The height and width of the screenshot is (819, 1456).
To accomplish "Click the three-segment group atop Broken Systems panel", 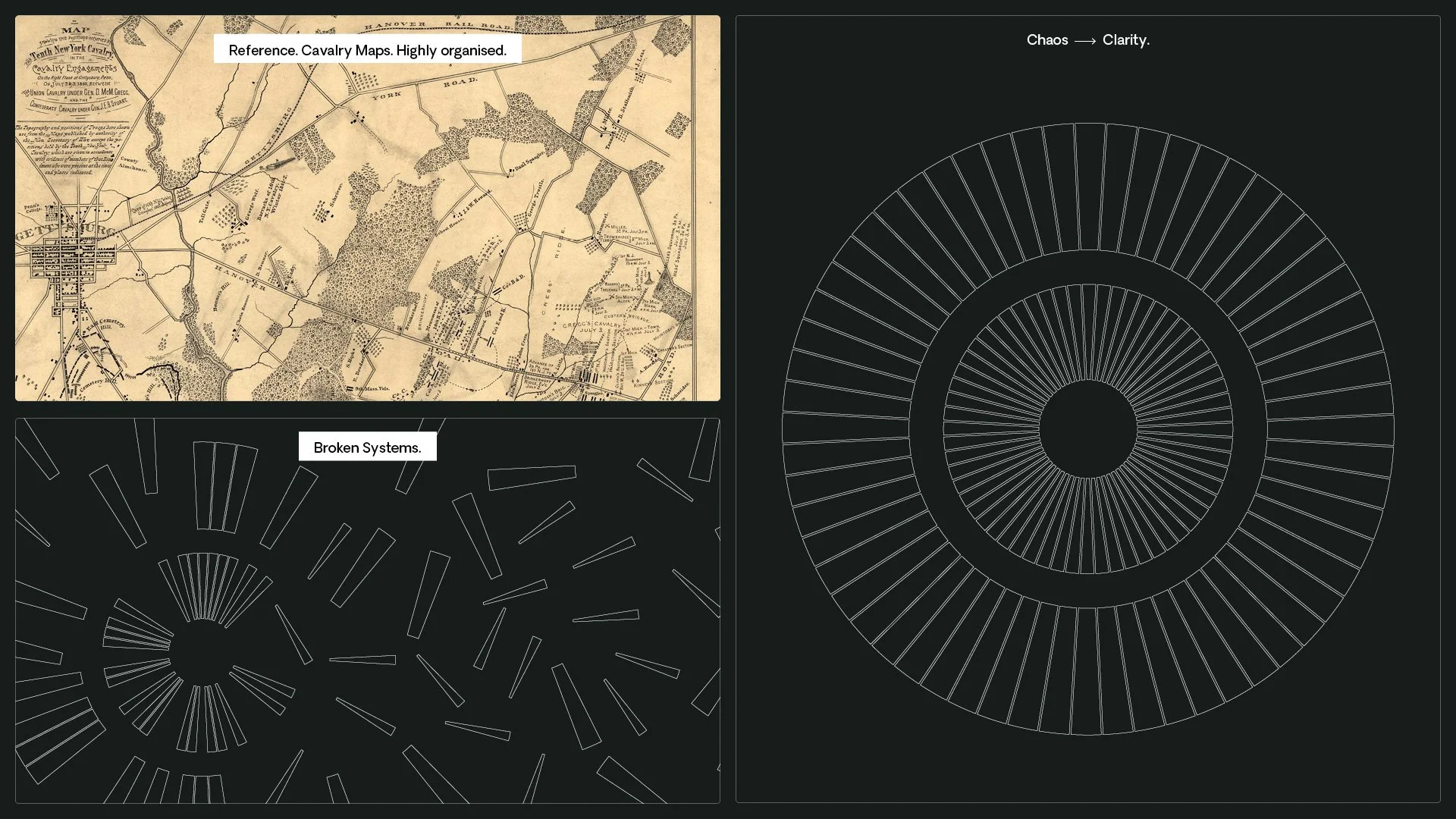I will point(224,487).
